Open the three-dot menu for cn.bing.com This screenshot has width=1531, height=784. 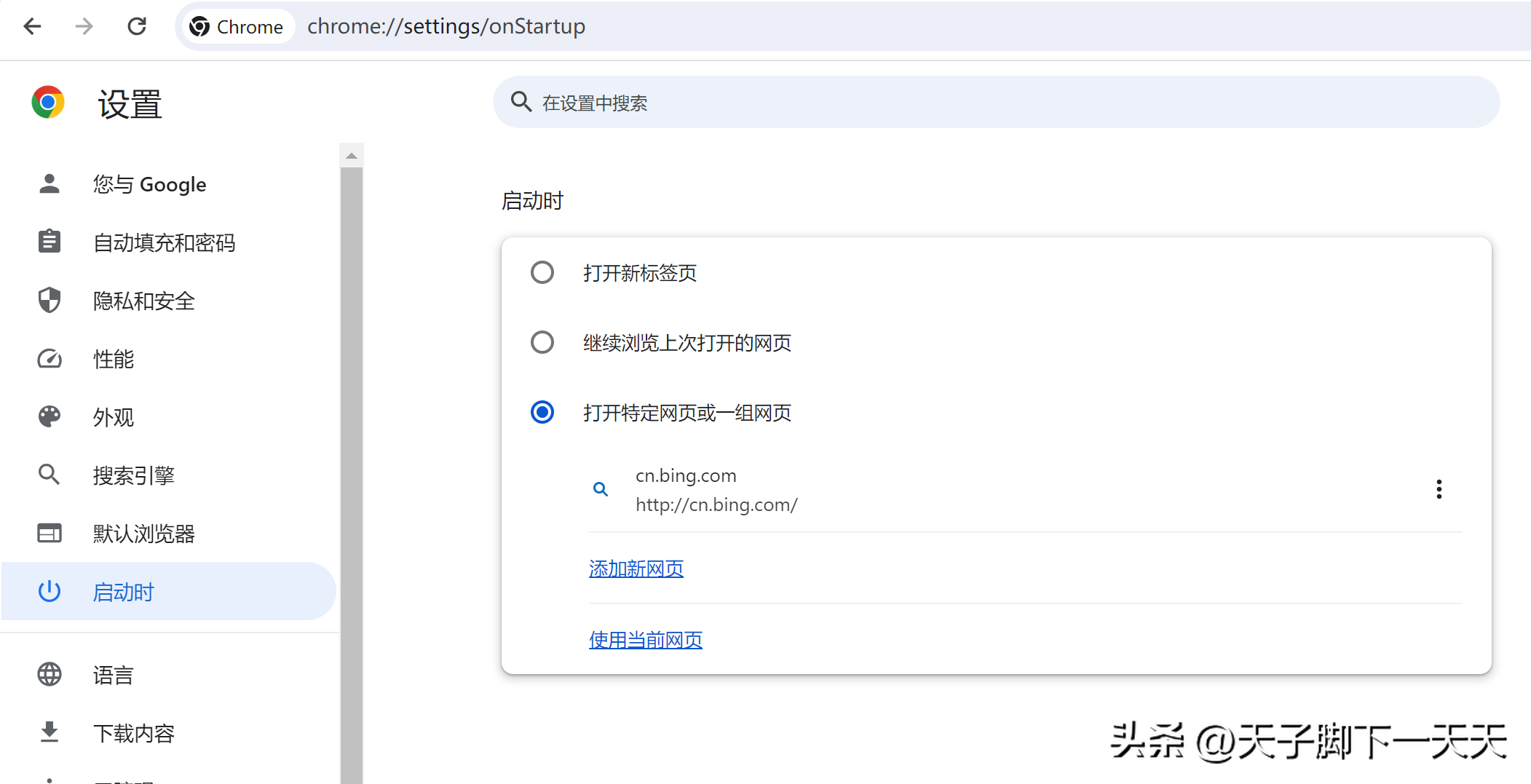coord(1439,489)
